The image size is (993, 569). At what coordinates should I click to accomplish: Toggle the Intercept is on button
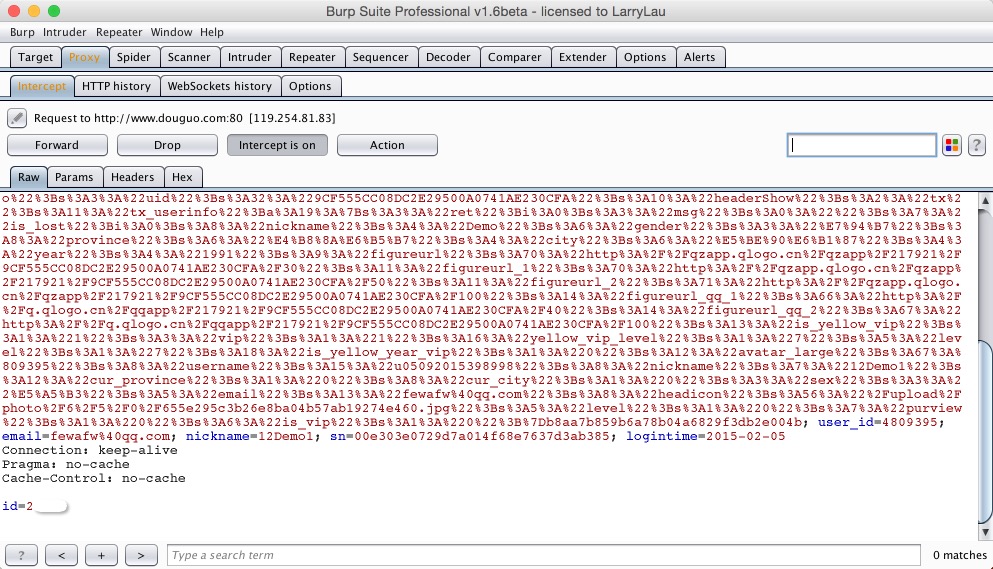coord(277,145)
